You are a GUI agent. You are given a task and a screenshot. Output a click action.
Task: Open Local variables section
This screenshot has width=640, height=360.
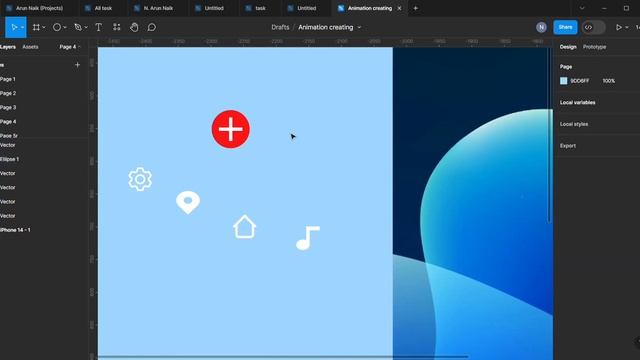pyautogui.click(x=578, y=102)
